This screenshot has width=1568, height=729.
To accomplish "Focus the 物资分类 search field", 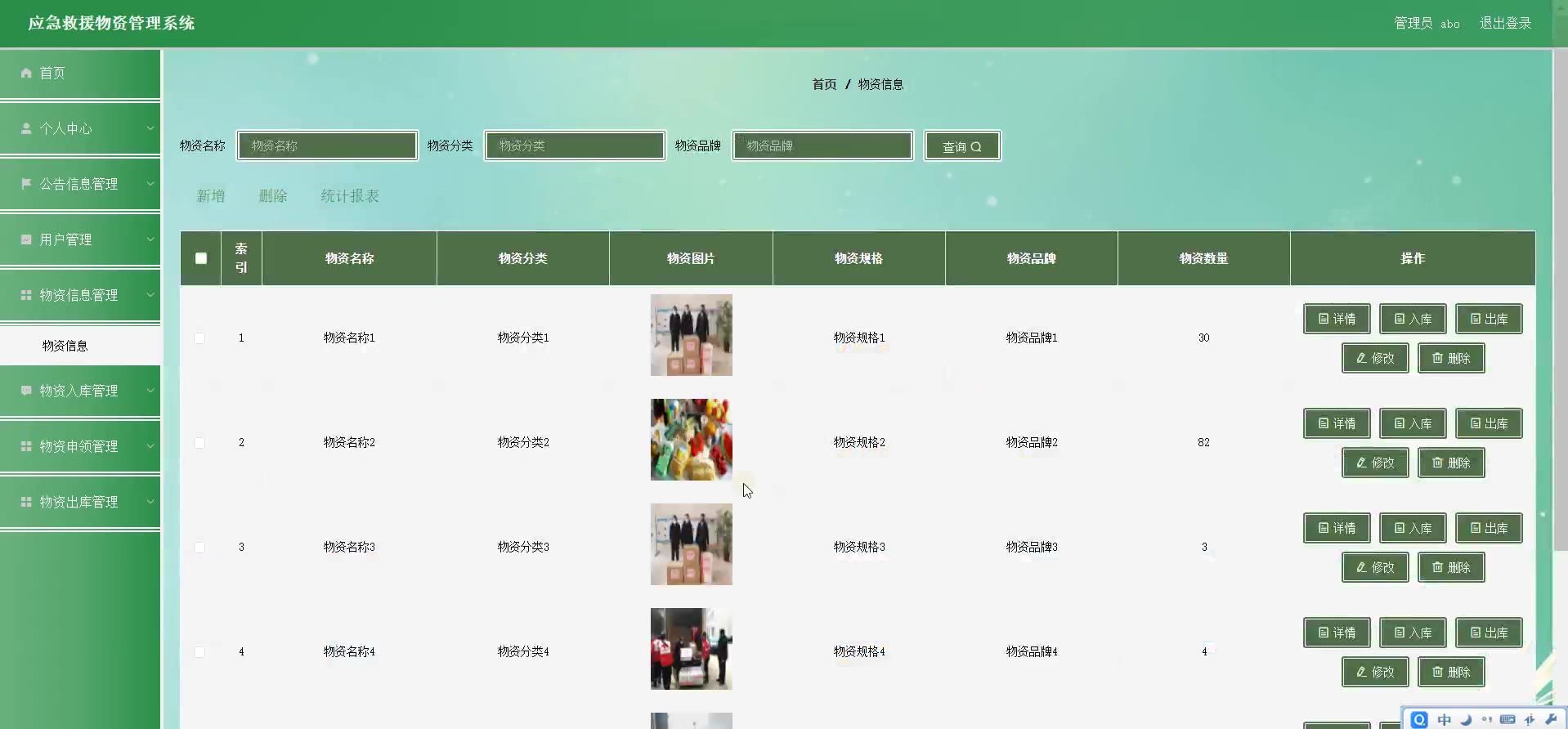I will click(x=575, y=145).
